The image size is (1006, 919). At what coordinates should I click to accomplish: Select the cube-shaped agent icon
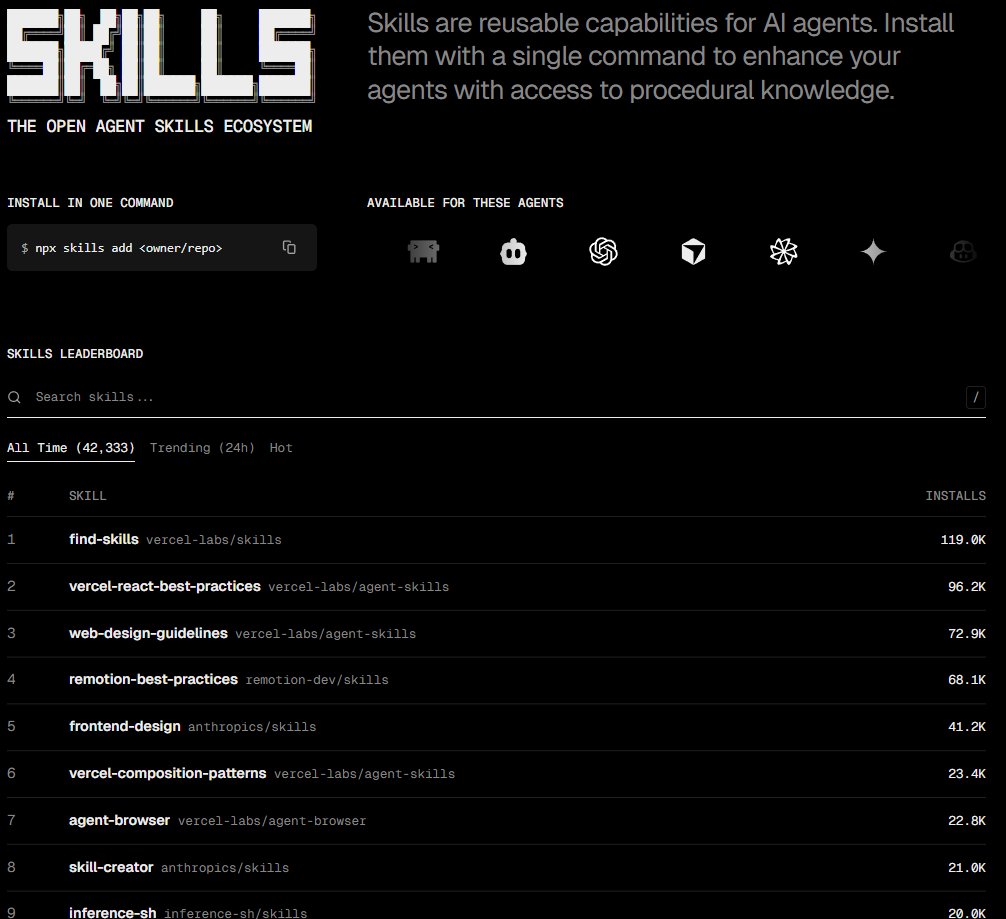click(693, 252)
